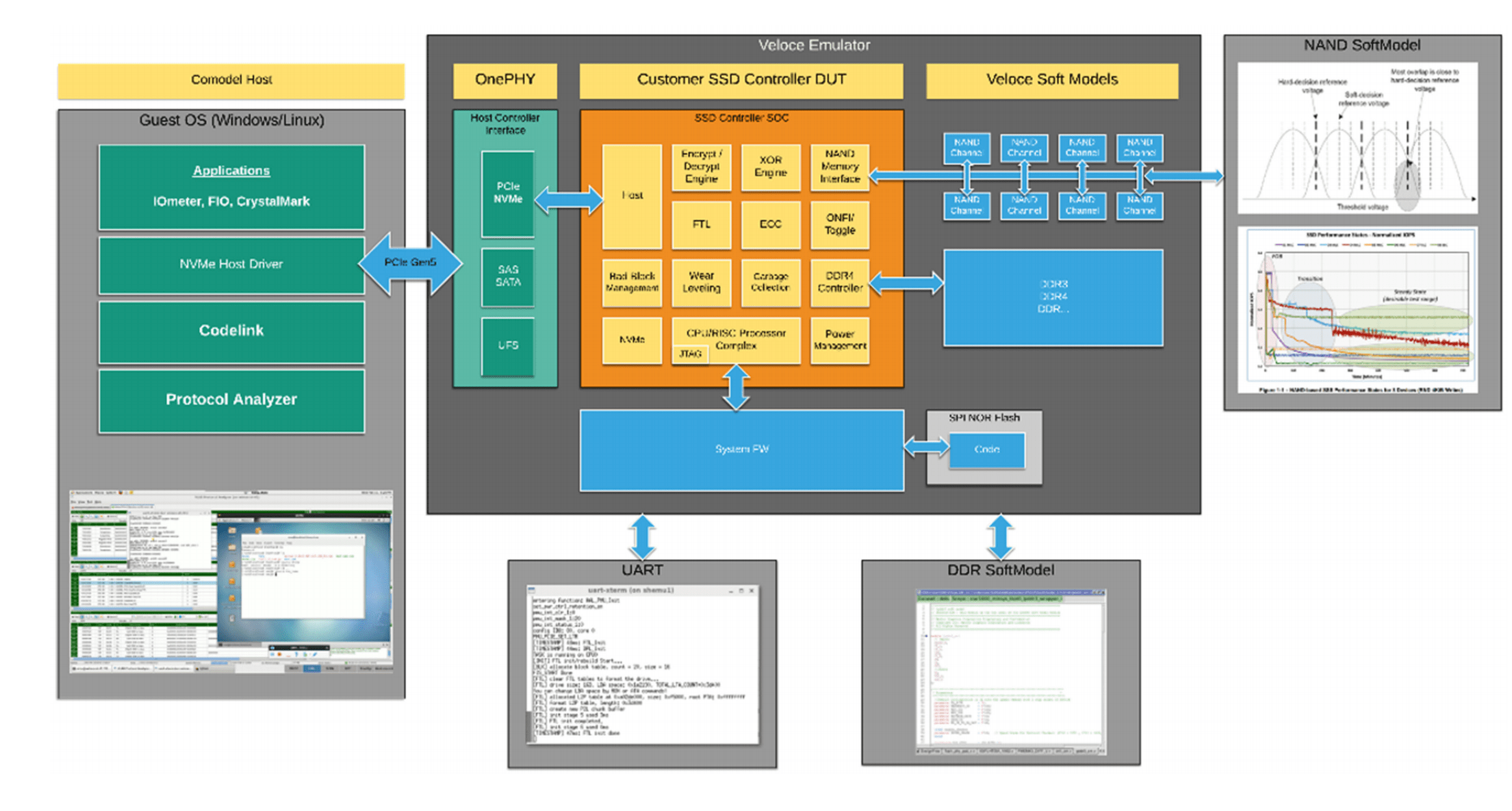Click the arrow between PCIe NVMe and Host

[568, 200]
